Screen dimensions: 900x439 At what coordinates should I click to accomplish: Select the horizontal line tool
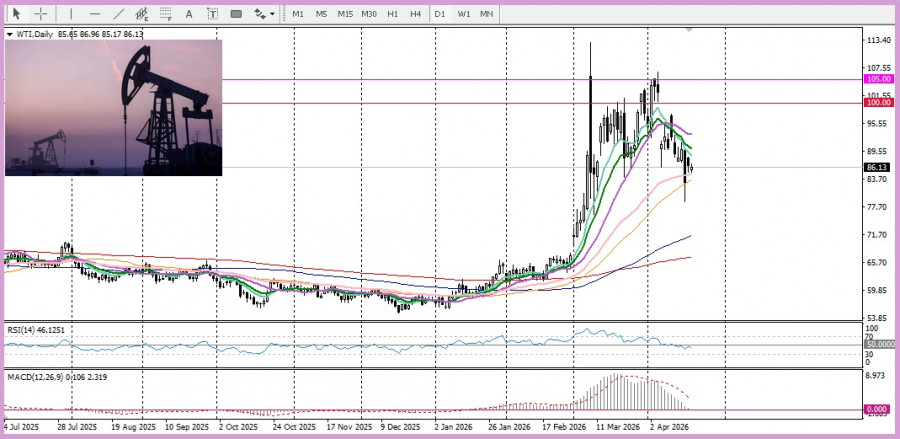coord(95,14)
